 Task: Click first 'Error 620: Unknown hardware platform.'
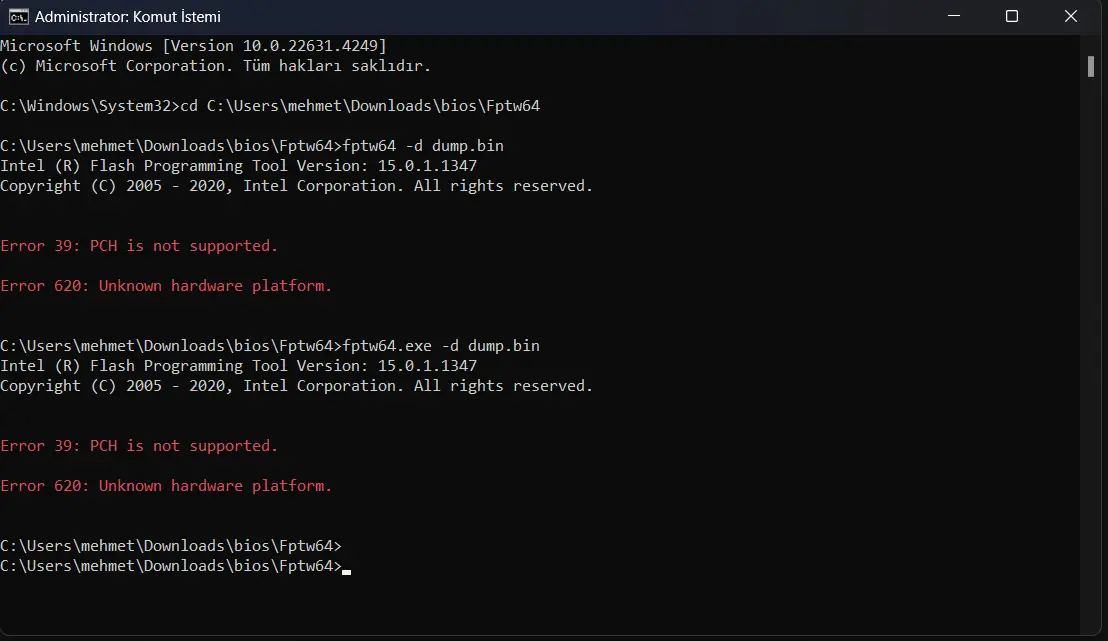[x=166, y=286]
